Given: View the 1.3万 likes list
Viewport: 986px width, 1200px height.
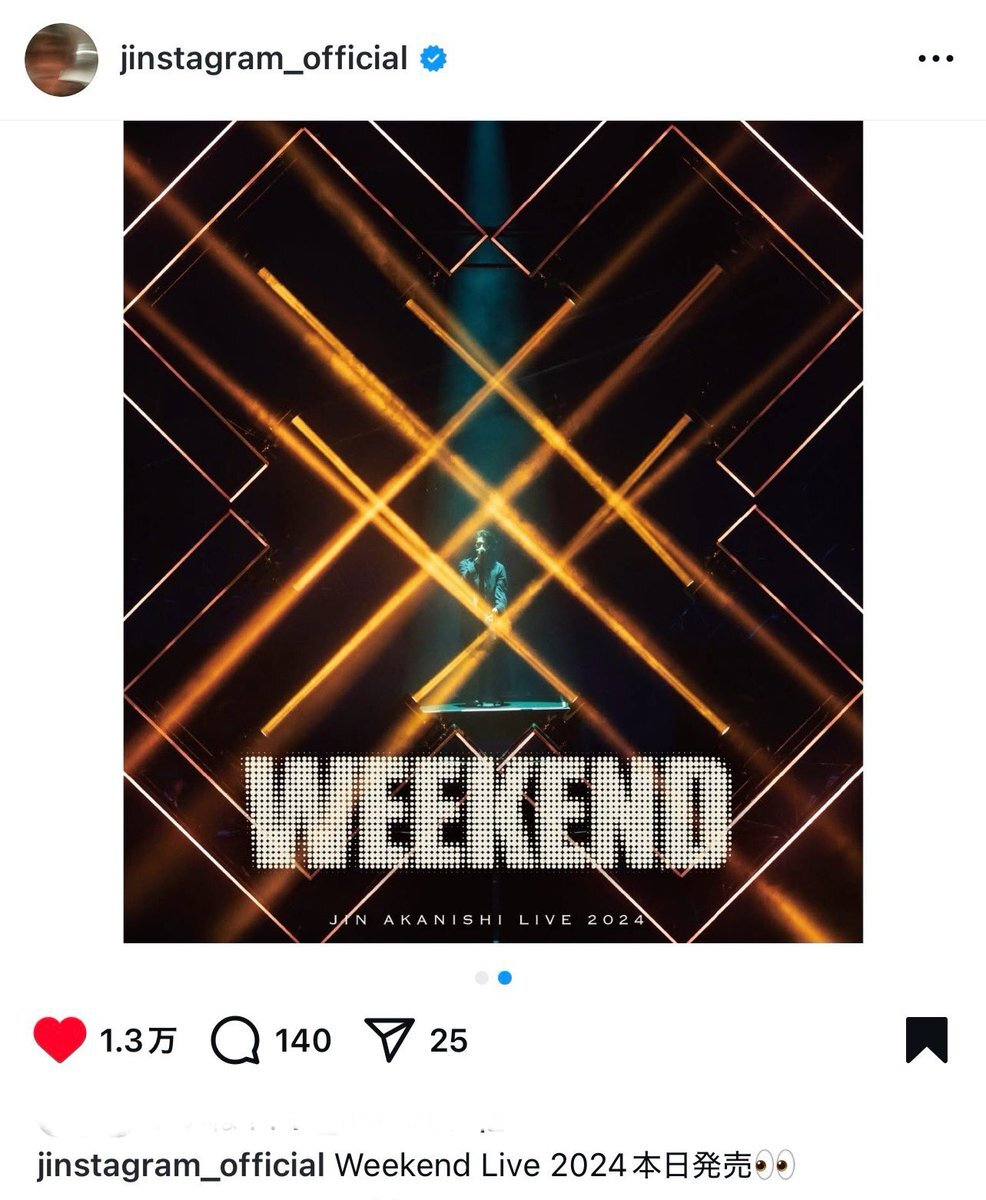Looking at the screenshot, I should (x=138, y=1041).
